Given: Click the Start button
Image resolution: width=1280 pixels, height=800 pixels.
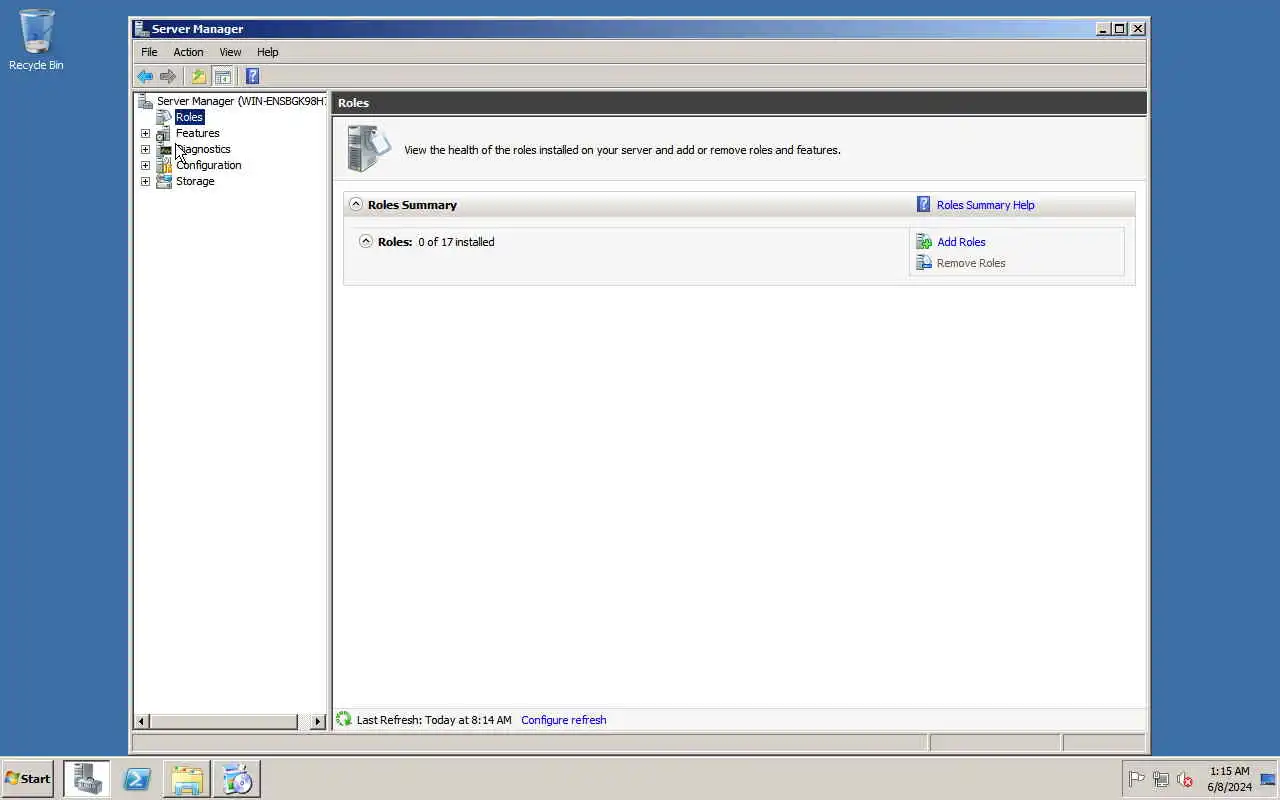Looking at the screenshot, I should 27,779.
